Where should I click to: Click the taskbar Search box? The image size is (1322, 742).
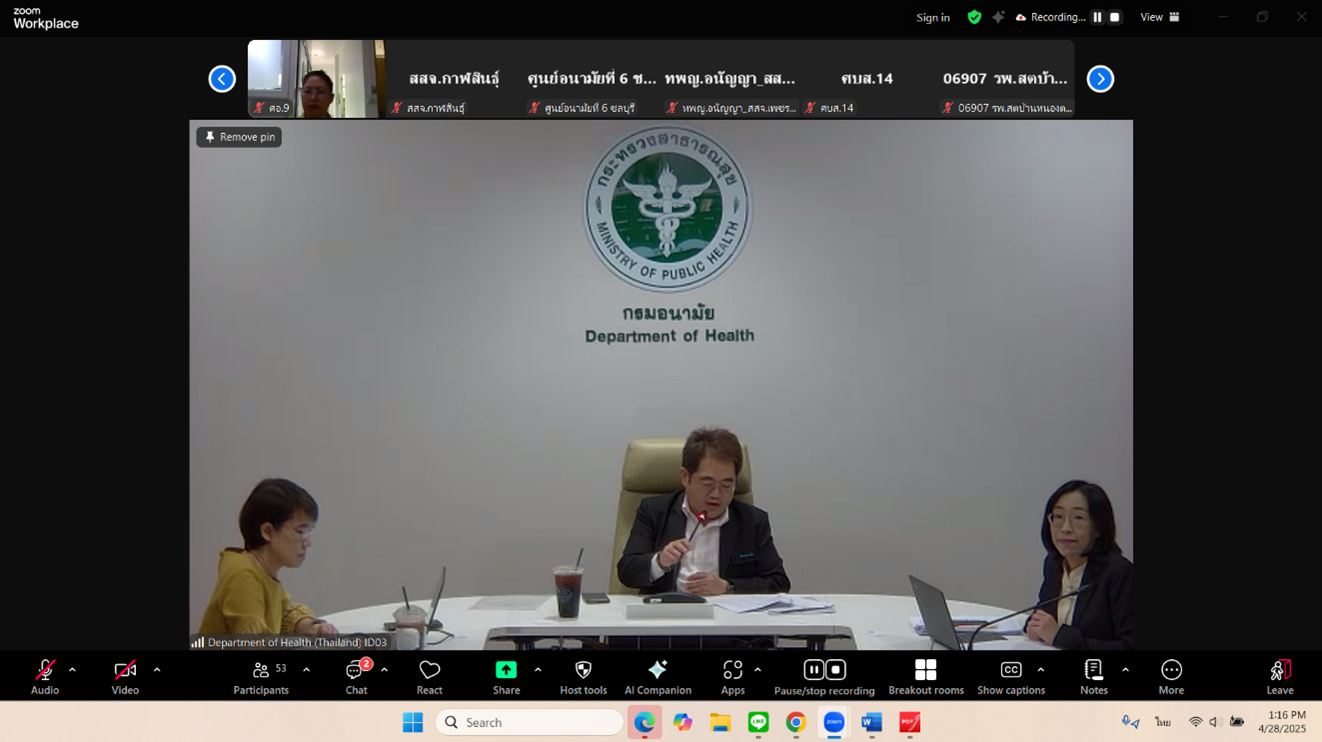click(x=529, y=722)
